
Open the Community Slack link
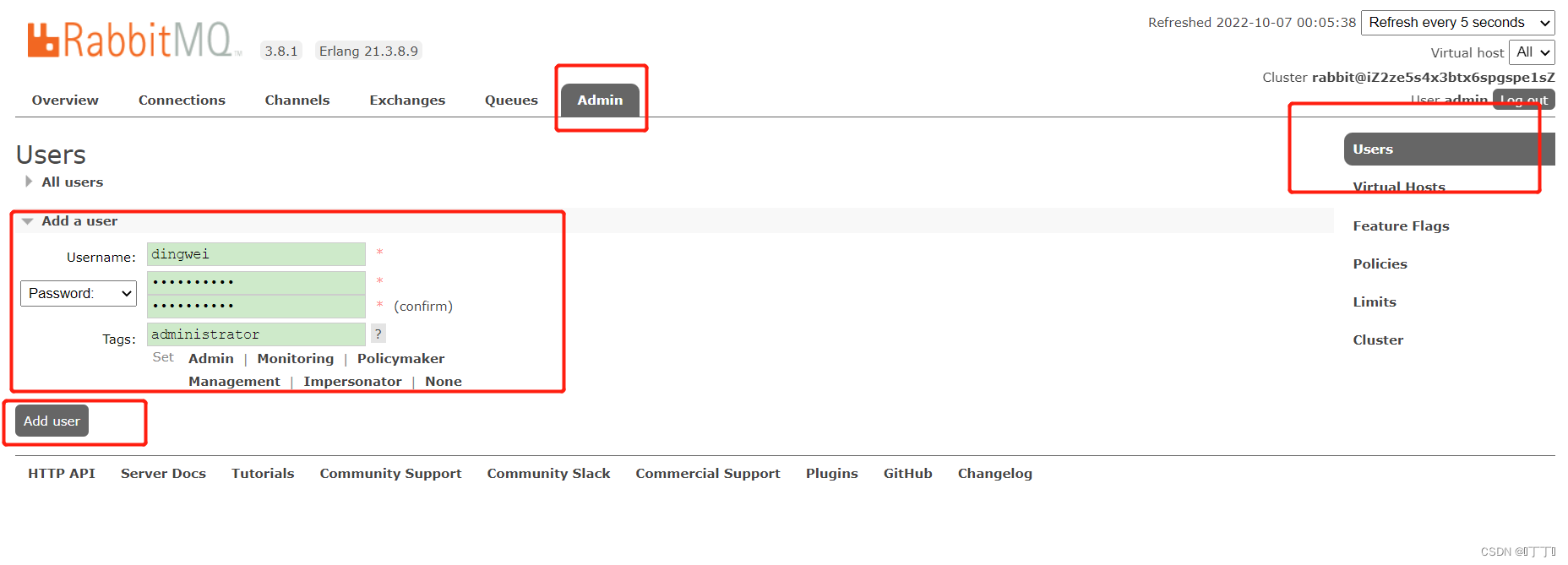tap(548, 473)
